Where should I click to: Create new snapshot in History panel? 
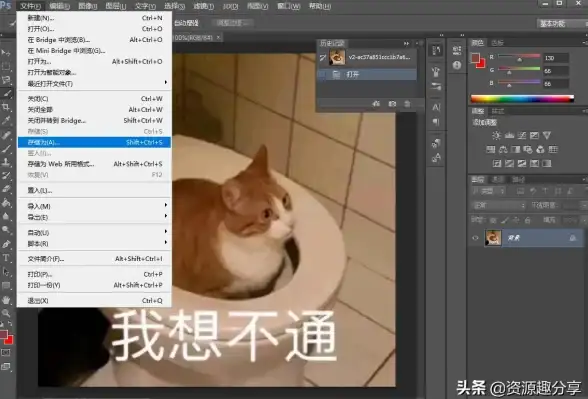click(x=392, y=104)
